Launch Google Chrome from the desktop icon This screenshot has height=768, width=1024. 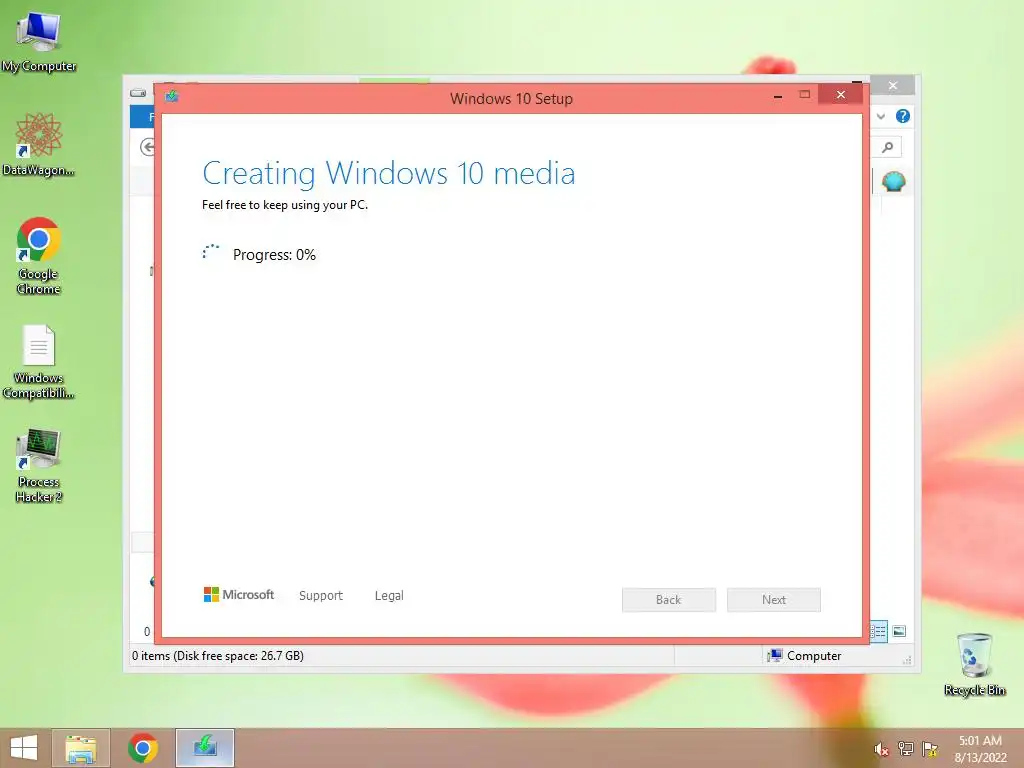pyautogui.click(x=39, y=256)
